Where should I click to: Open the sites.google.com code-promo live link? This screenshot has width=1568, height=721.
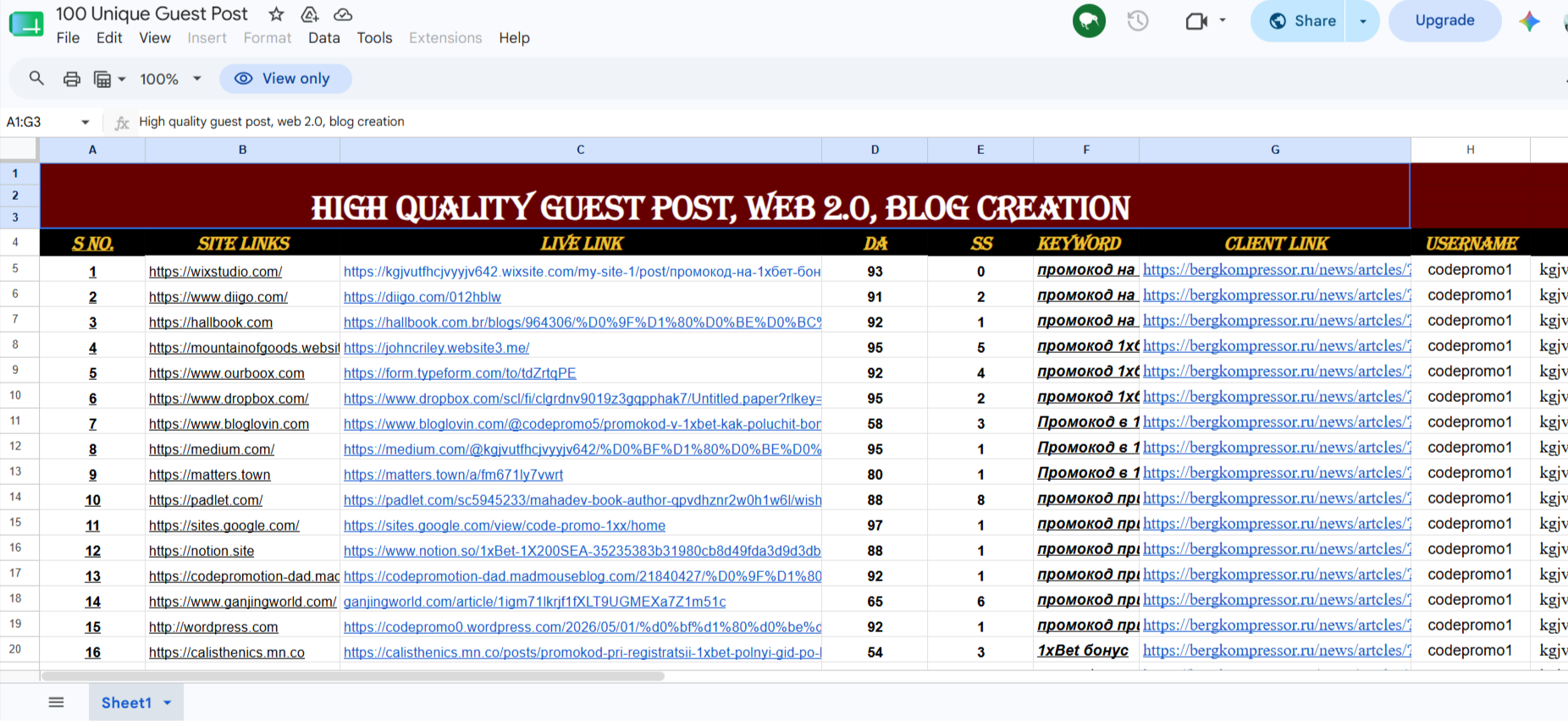pos(505,526)
